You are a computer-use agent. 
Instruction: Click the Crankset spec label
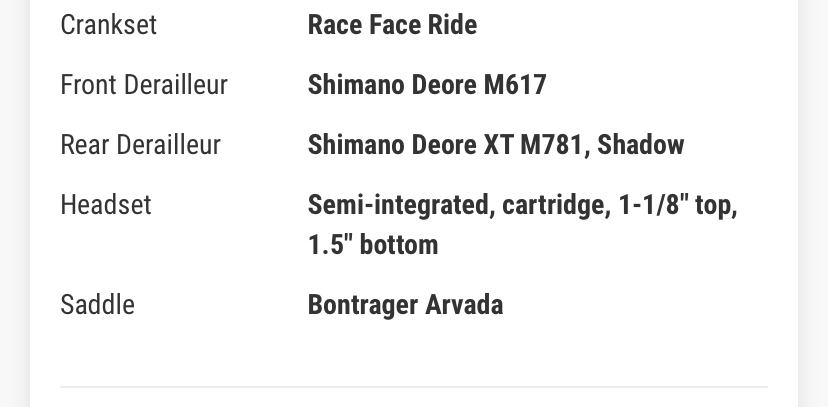[x=108, y=25]
